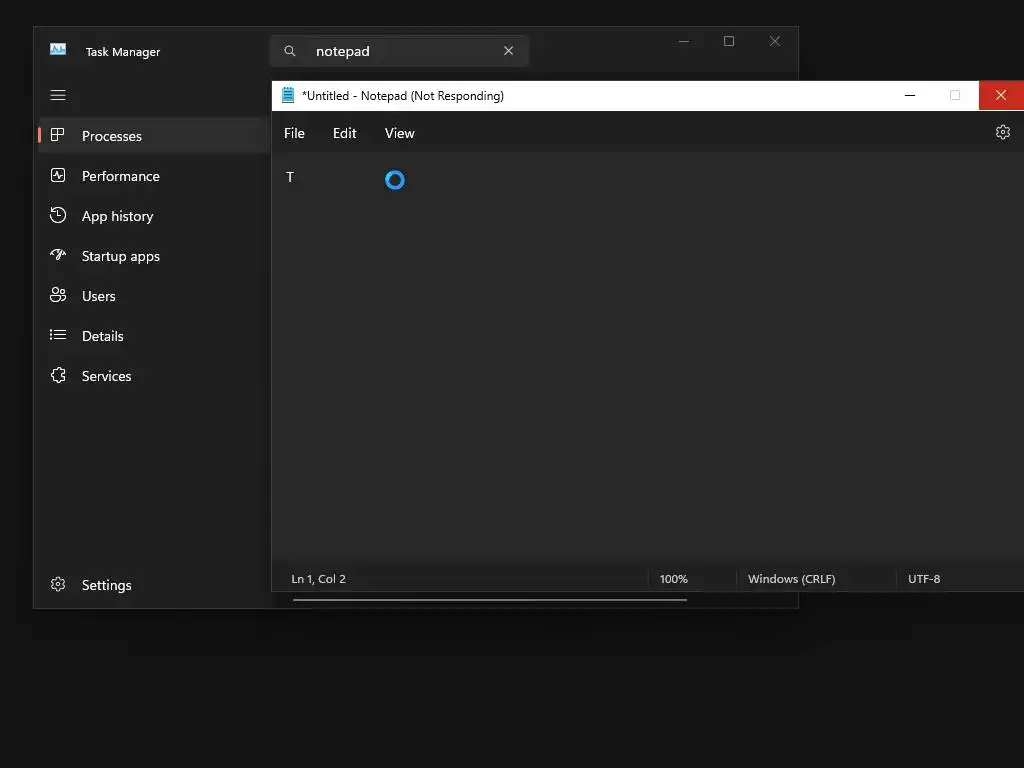Open the Notepad File menu
1024x768 pixels.
point(295,133)
